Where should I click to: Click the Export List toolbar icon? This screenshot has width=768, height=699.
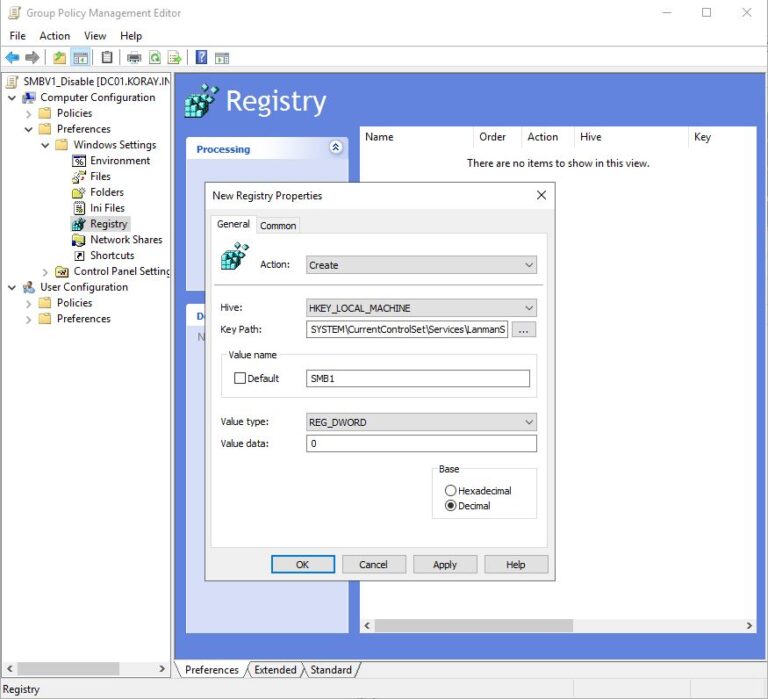[174, 58]
